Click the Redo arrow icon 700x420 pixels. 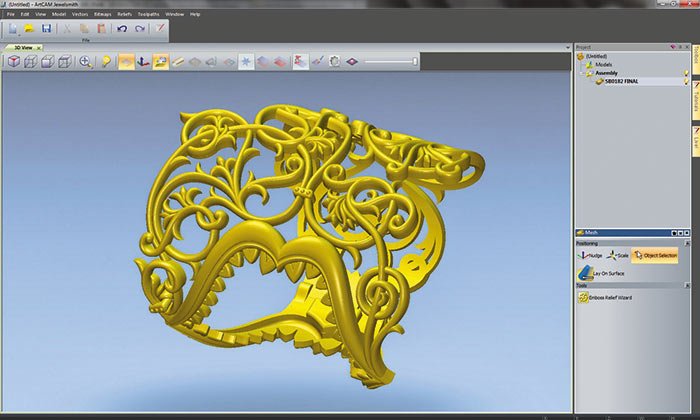tap(138, 29)
